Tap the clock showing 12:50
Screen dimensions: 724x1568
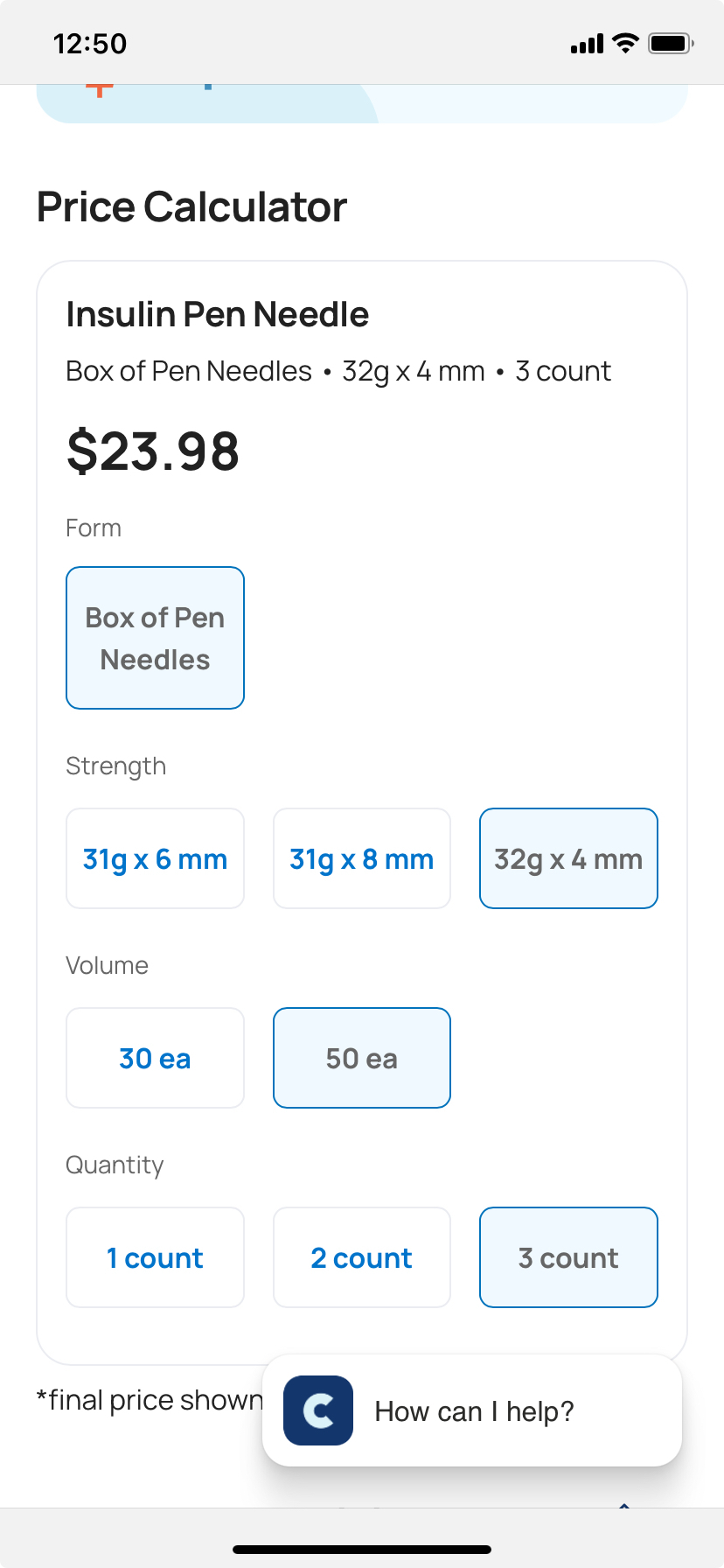pos(90,44)
